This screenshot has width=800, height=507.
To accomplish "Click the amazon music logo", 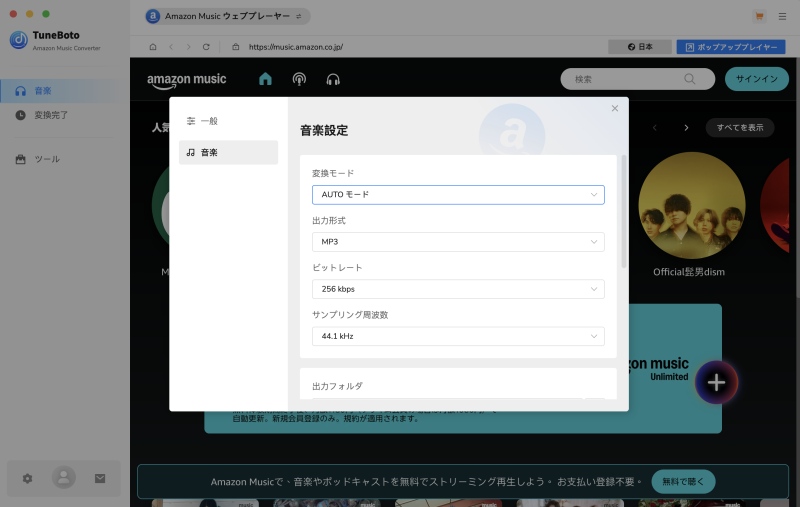I will pos(187,81).
